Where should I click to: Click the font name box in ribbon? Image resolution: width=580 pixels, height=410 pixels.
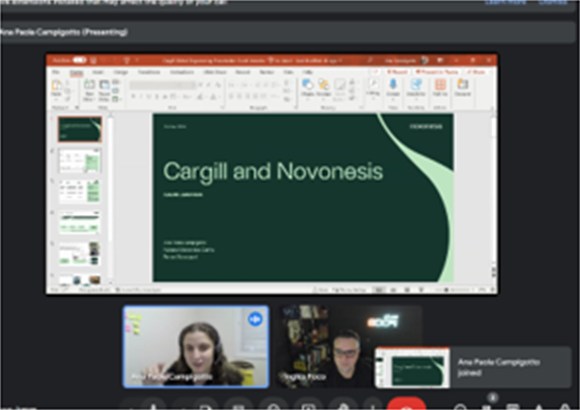pyautogui.click(x=162, y=85)
